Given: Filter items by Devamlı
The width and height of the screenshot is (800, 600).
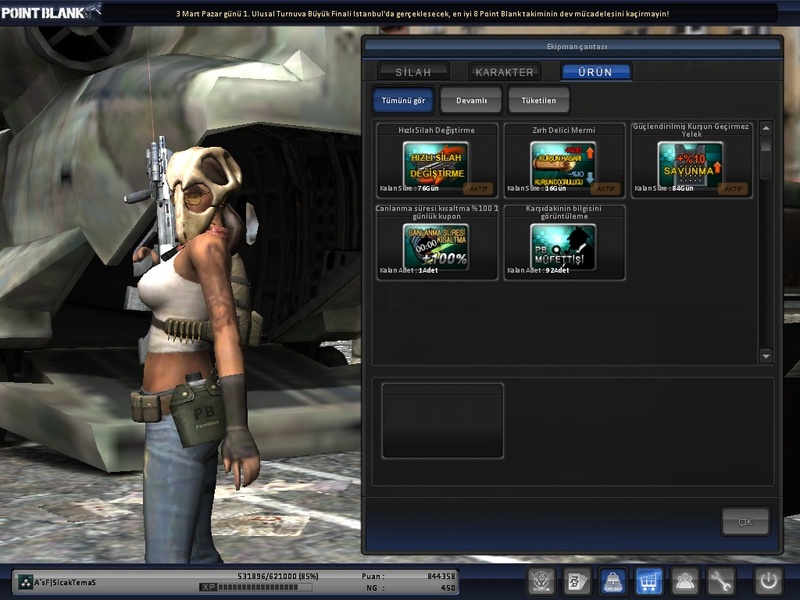Looking at the screenshot, I should (x=471, y=100).
